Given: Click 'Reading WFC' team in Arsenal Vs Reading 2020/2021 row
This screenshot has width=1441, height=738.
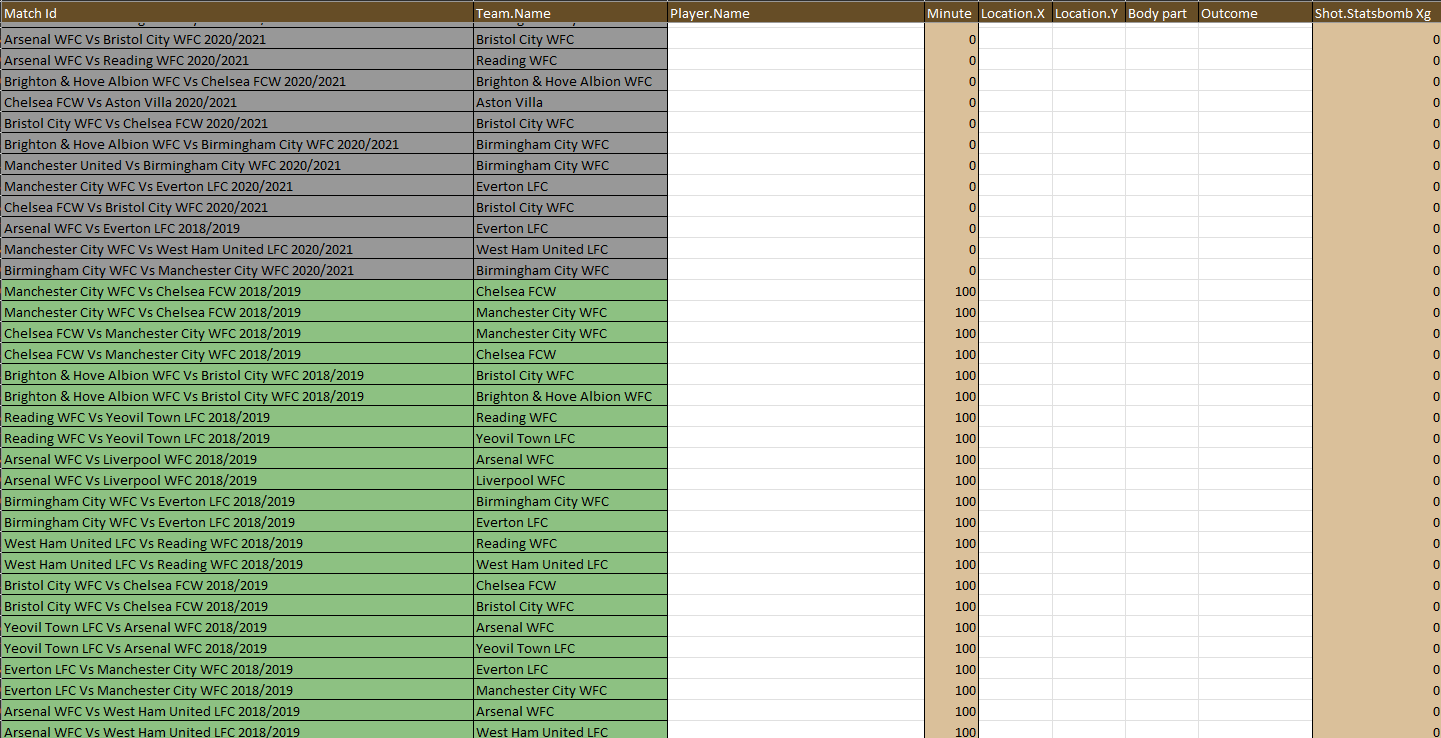Looking at the screenshot, I should click(x=570, y=60).
